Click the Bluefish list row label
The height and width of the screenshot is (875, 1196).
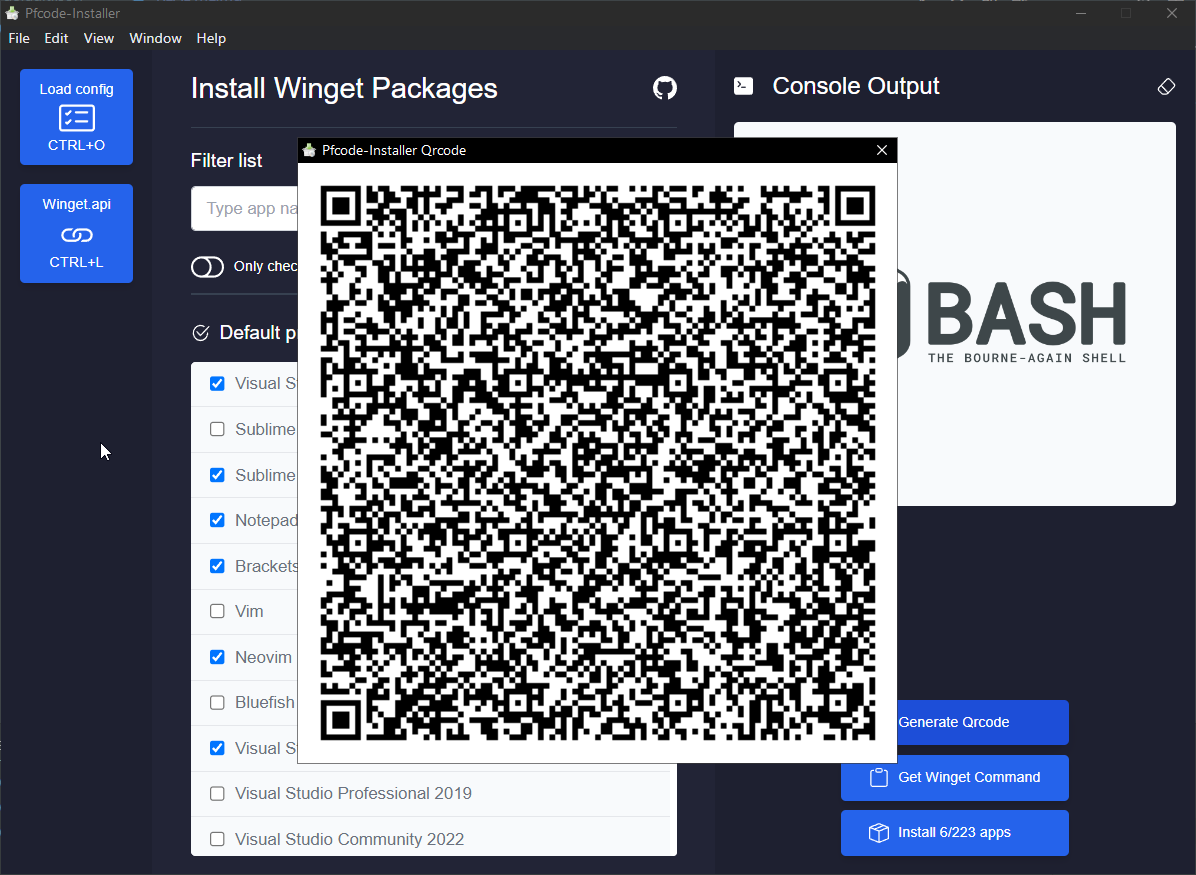tap(265, 703)
